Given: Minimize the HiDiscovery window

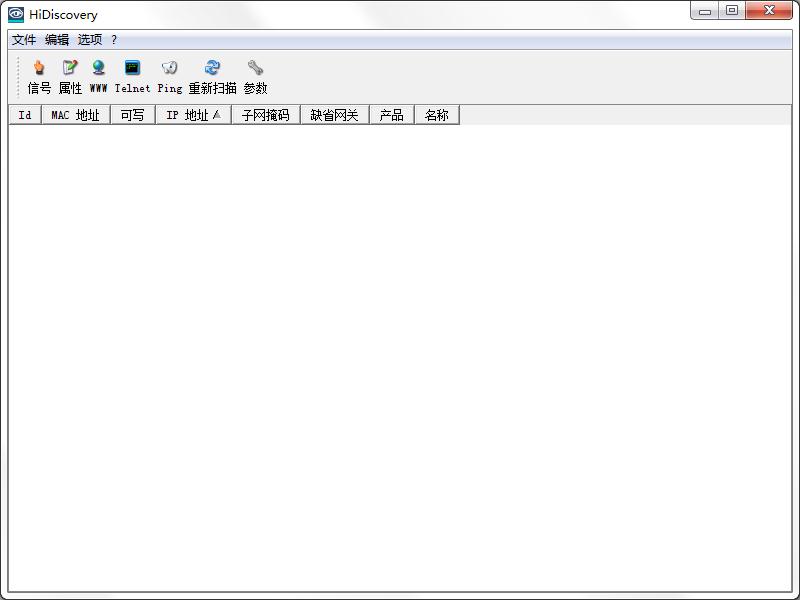Looking at the screenshot, I should (705, 10).
